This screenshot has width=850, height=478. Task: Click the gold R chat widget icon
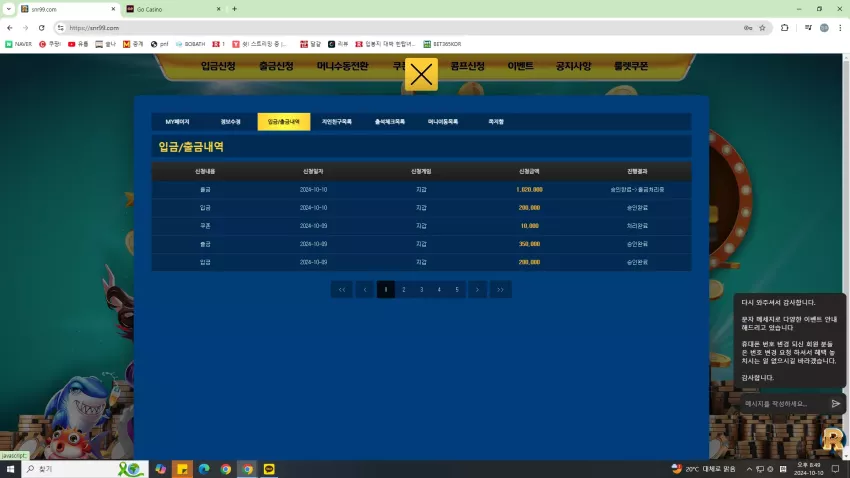pyautogui.click(x=833, y=440)
